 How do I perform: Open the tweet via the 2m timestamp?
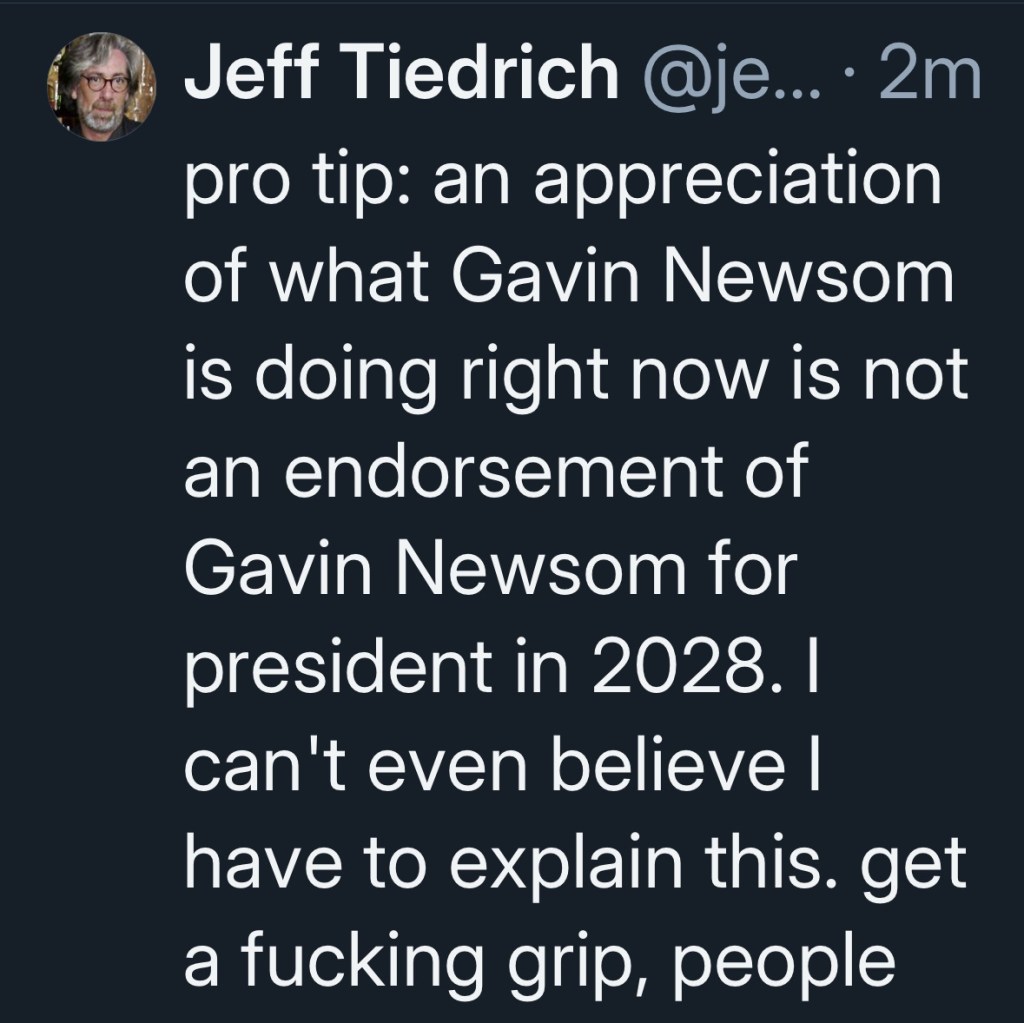(x=928, y=77)
